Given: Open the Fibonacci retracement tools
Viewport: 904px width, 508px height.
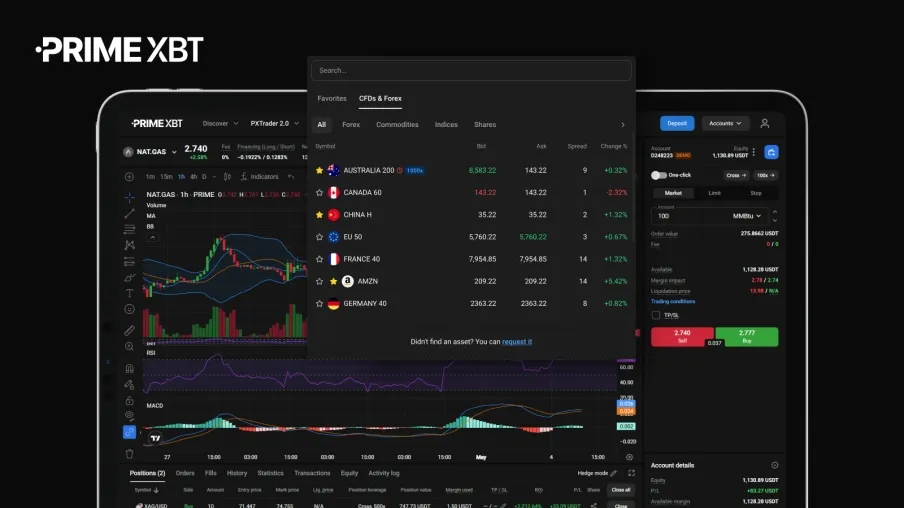Looking at the screenshot, I should click(x=129, y=229).
